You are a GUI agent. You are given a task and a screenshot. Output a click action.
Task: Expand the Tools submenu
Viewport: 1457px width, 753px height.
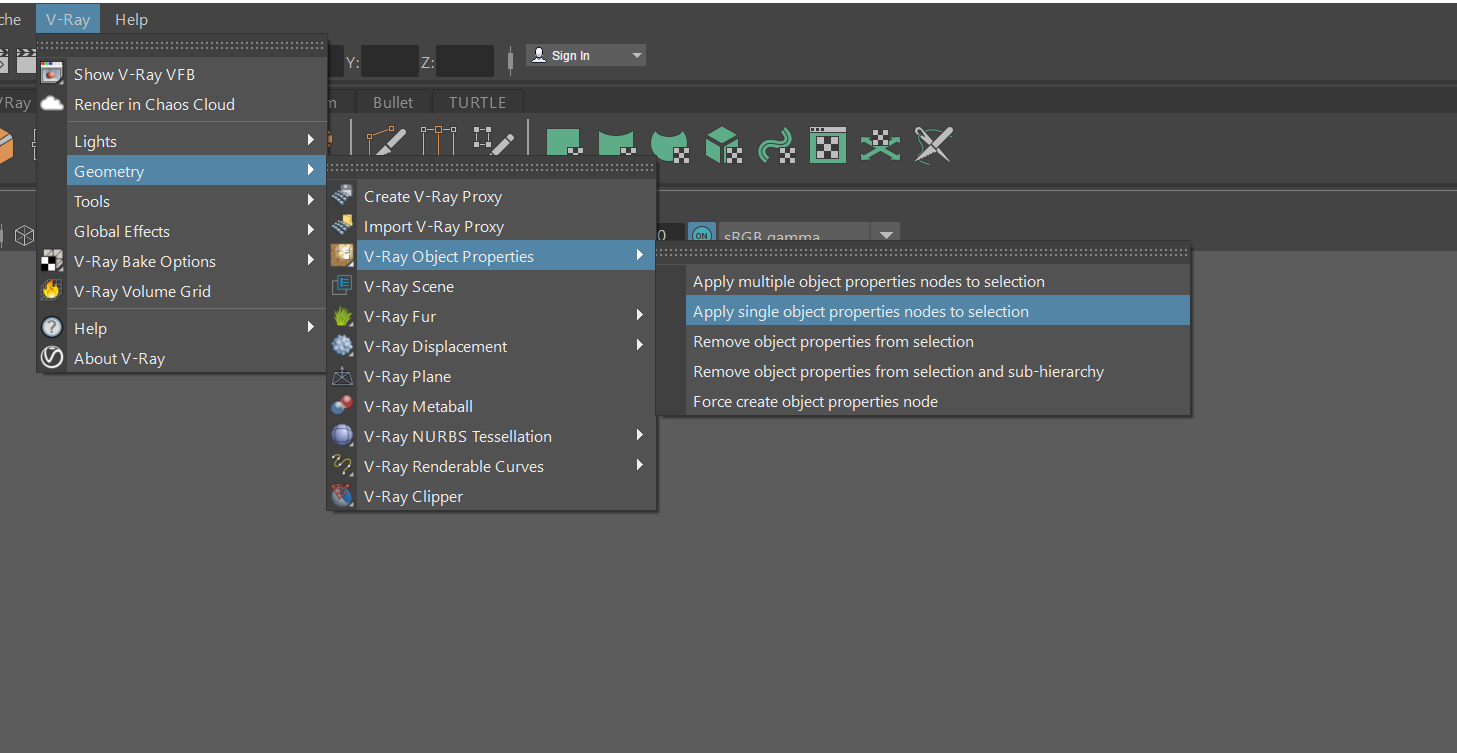point(311,200)
